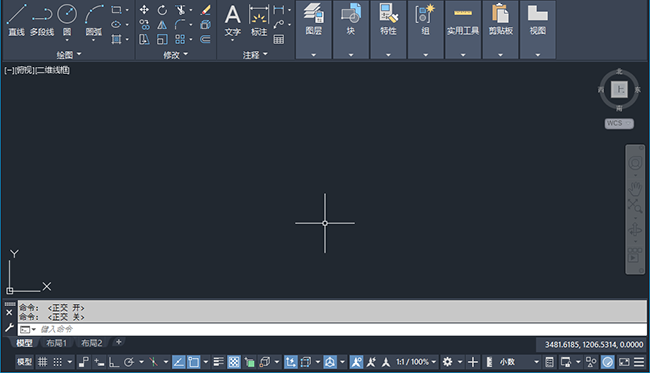Select the 直线 line tool
This screenshot has height=373, width=650.
(x=17, y=20)
